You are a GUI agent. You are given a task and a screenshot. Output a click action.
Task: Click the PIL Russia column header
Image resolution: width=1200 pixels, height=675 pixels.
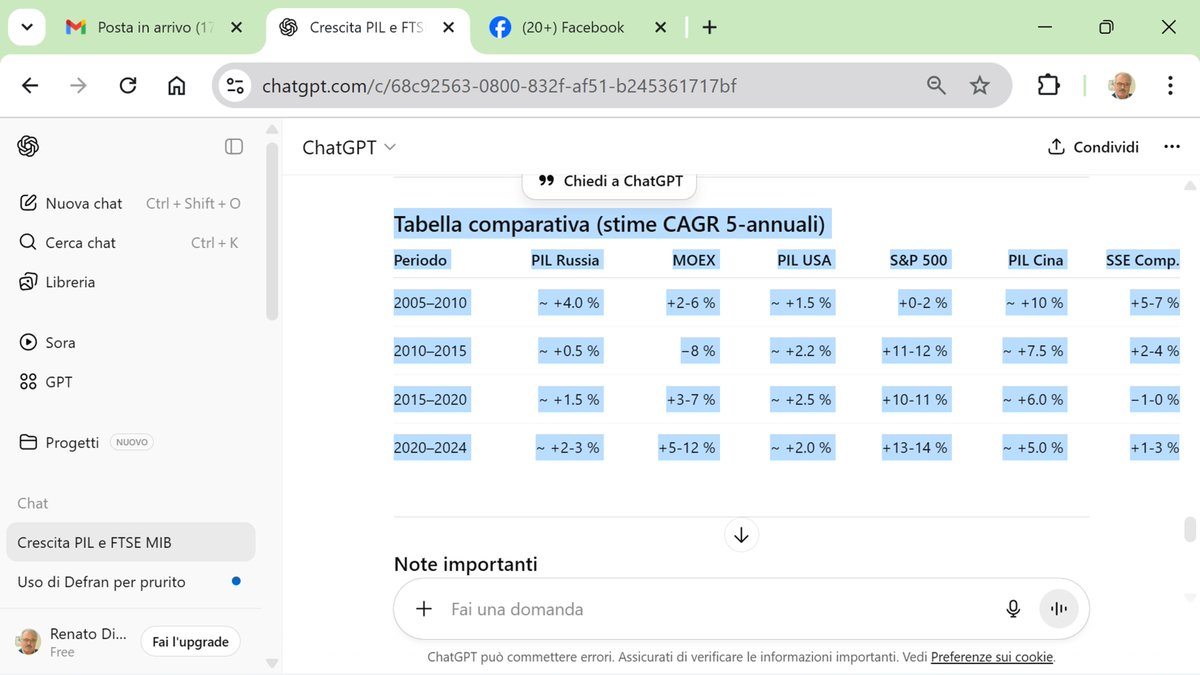click(x=565, y=260)
